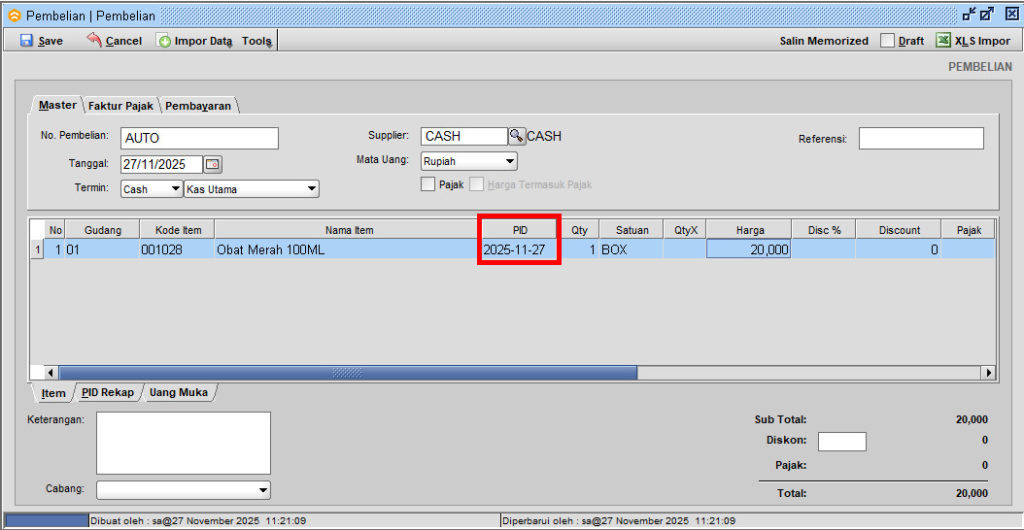The height and width of the screenshot is (530, 1024).
Task: Click the Cancel undo arrow icon
Action: pos(94,41)
